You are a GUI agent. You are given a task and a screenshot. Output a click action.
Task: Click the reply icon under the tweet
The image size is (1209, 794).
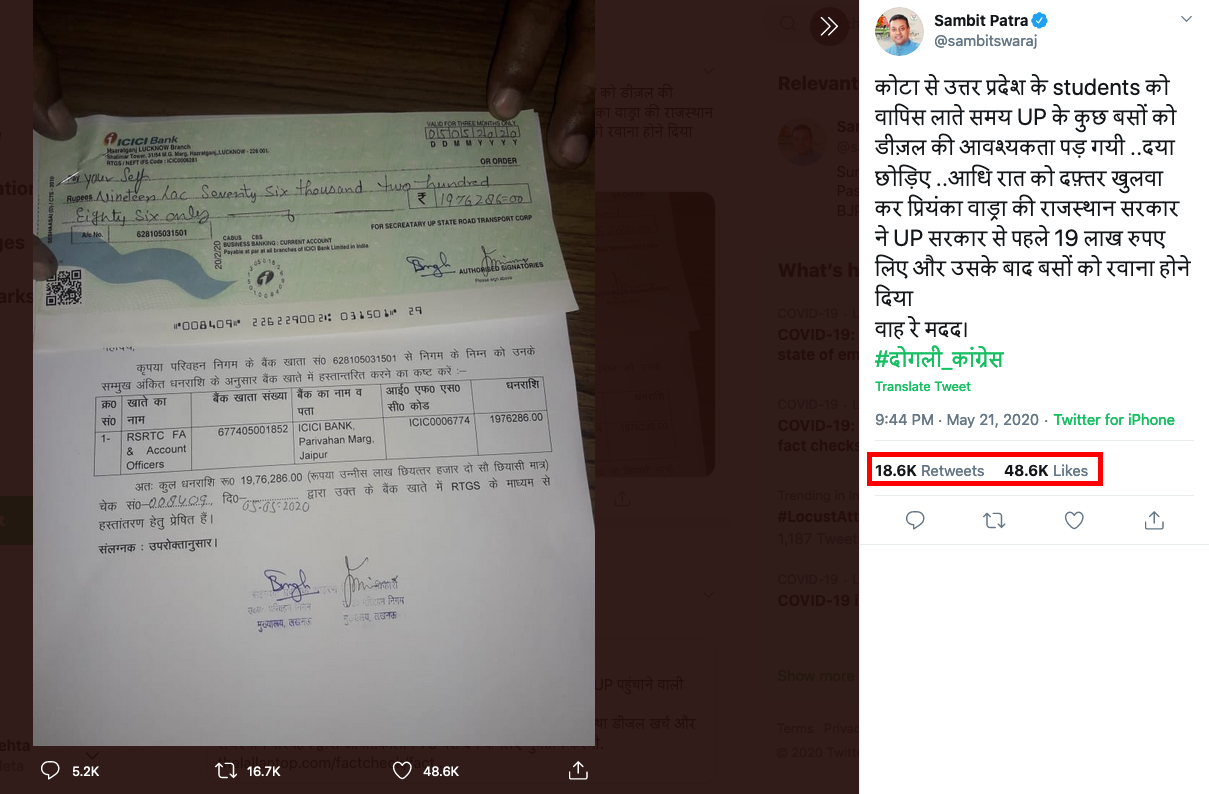914,520
